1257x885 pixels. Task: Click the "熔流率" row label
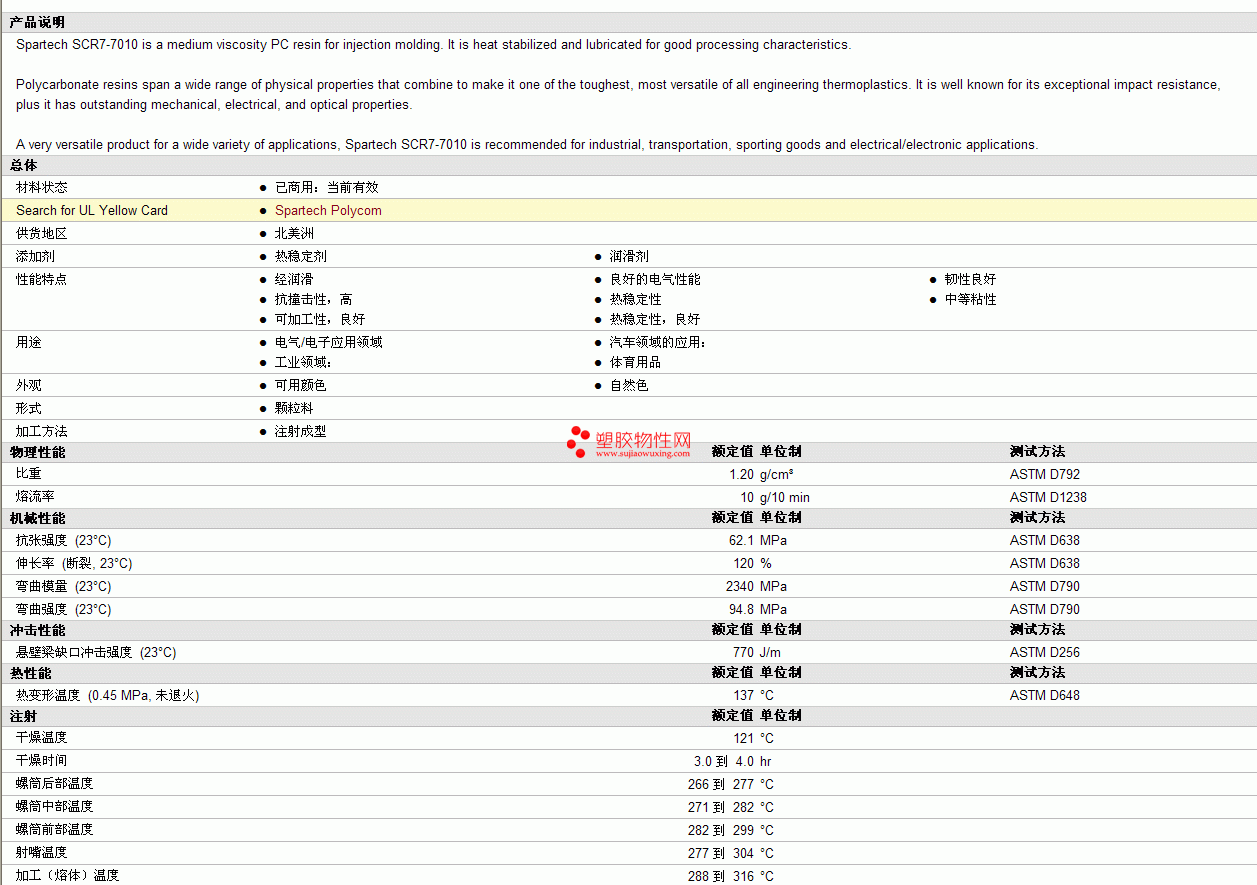click(x=35, y=497)
